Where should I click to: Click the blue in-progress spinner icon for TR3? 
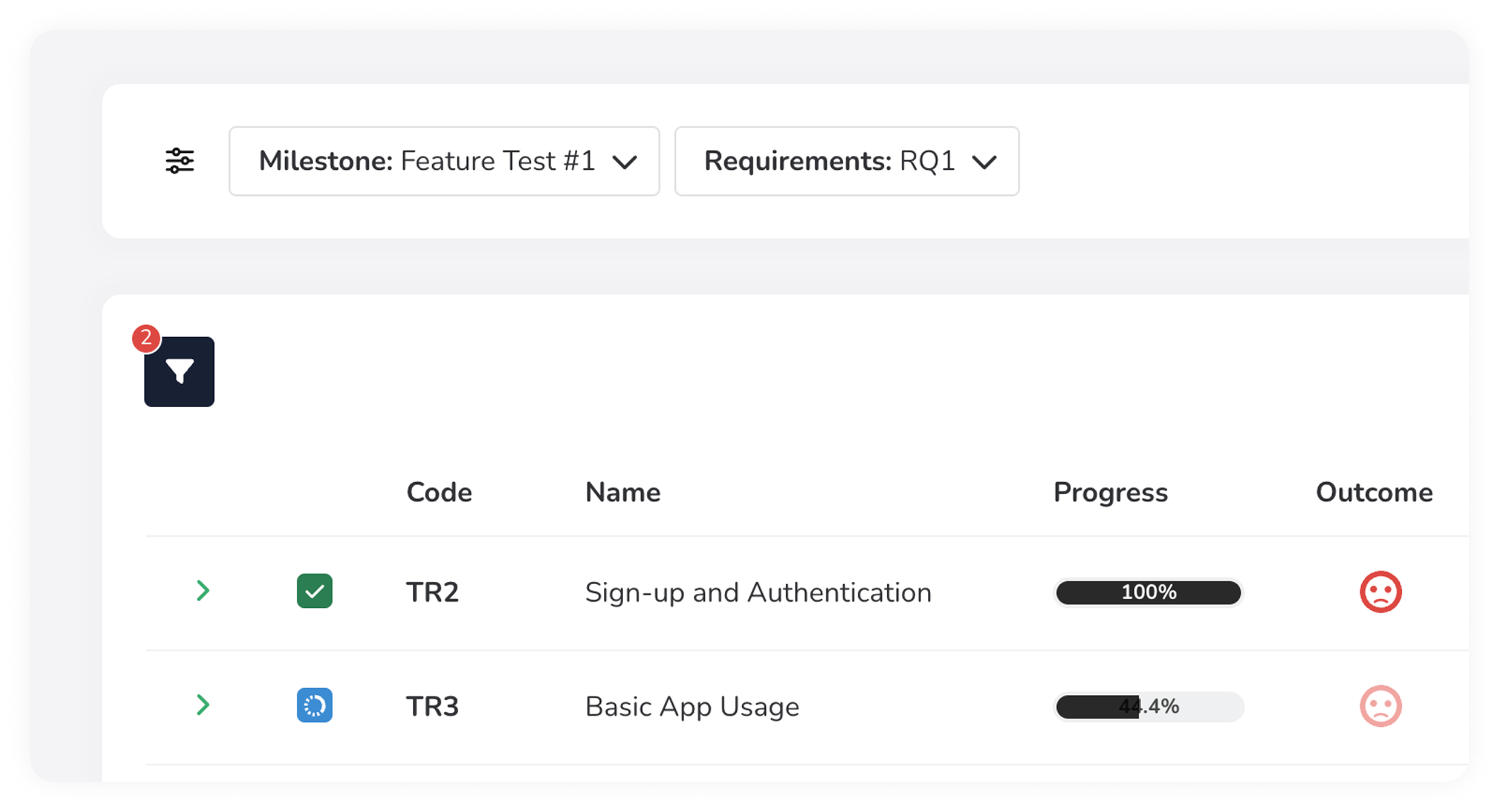coord(314,705)
